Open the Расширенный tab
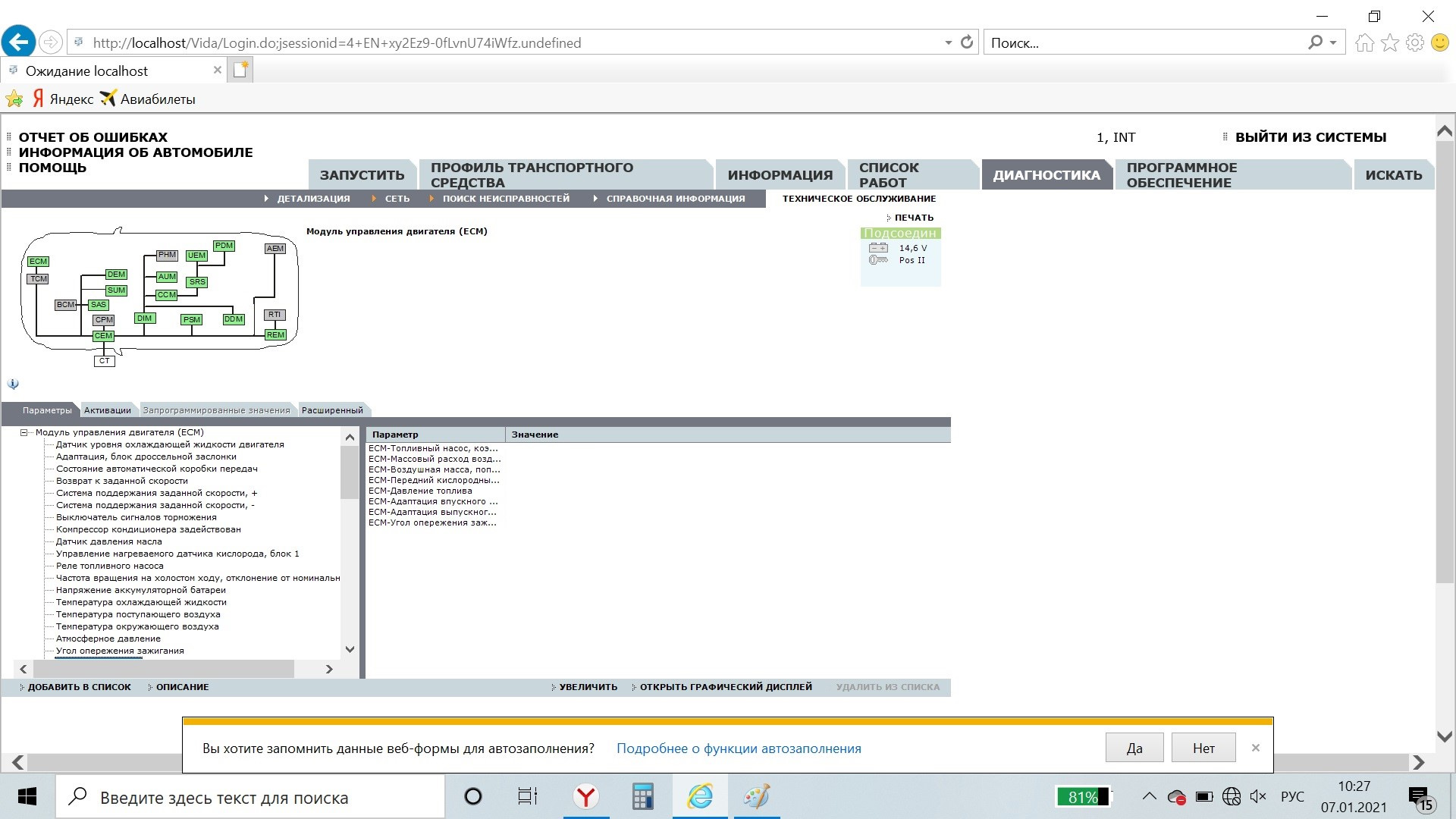Image resolution: width=1456 pixels, height=819 pixels. point(332,410)
